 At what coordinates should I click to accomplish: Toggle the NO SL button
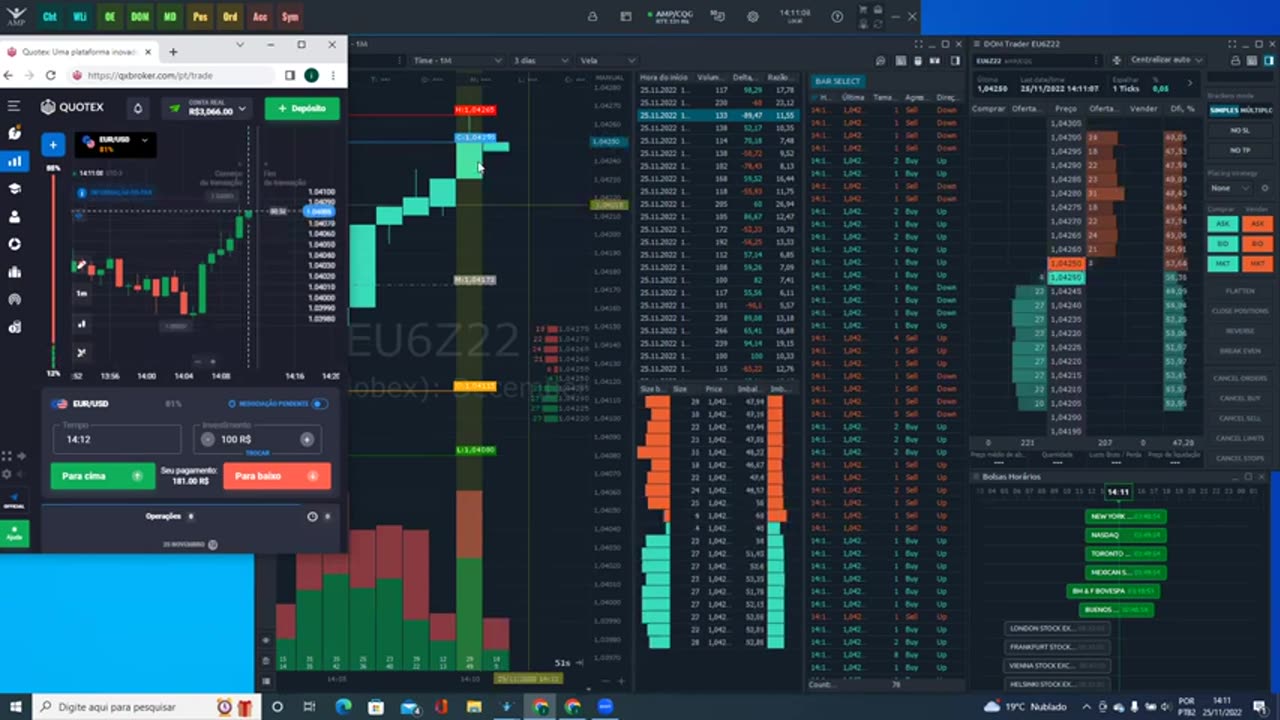click(1240, 130)
